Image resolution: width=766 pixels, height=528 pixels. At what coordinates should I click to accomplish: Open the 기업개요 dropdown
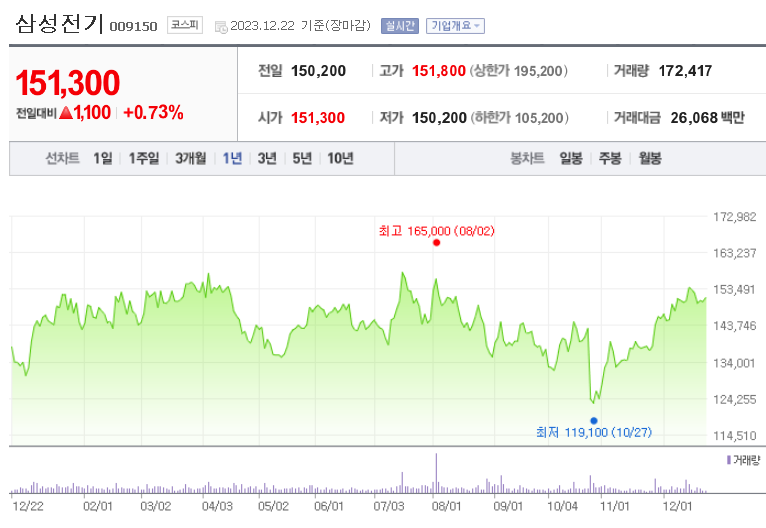tap(455, 25)
